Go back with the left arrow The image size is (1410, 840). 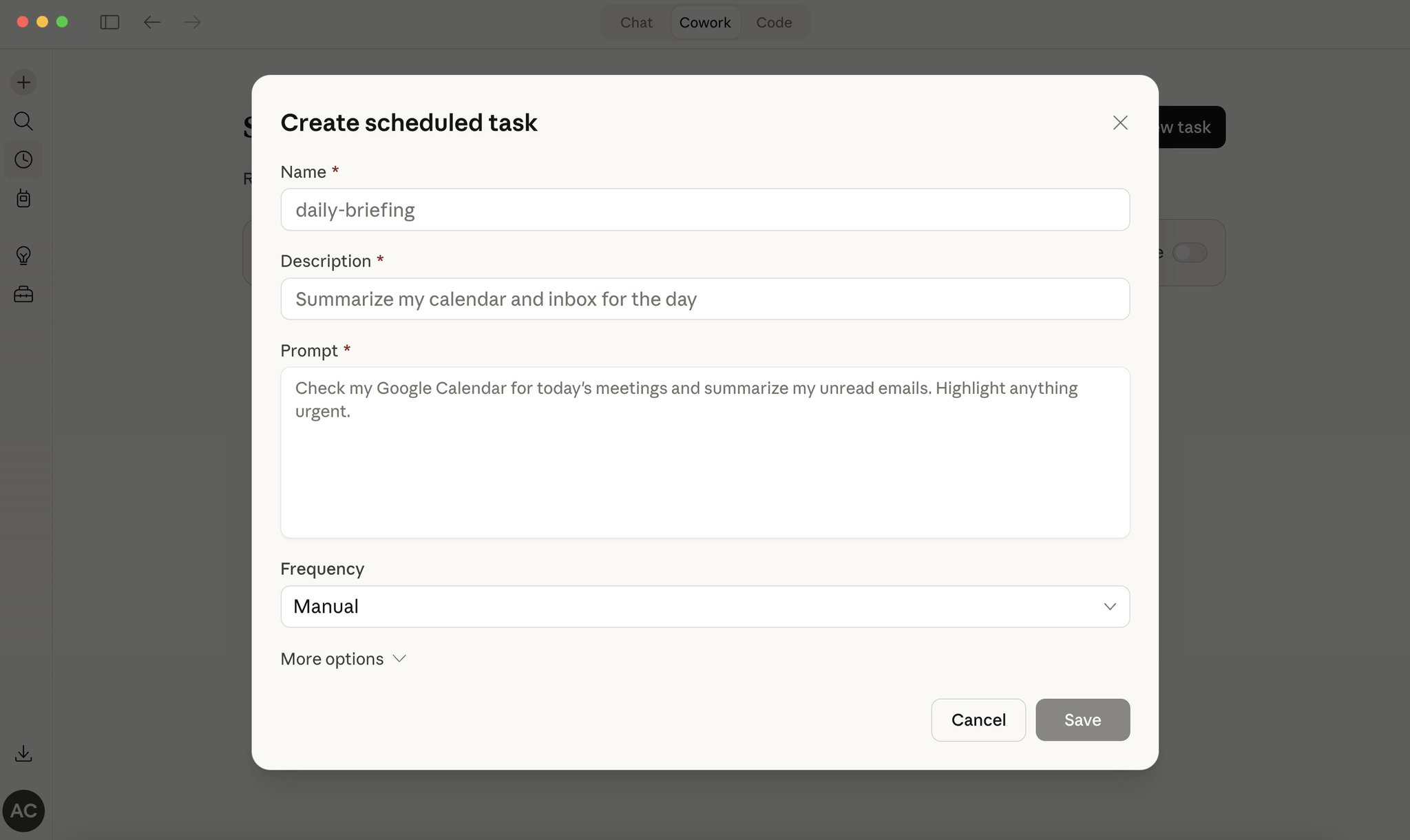click(x=152, y=22)
